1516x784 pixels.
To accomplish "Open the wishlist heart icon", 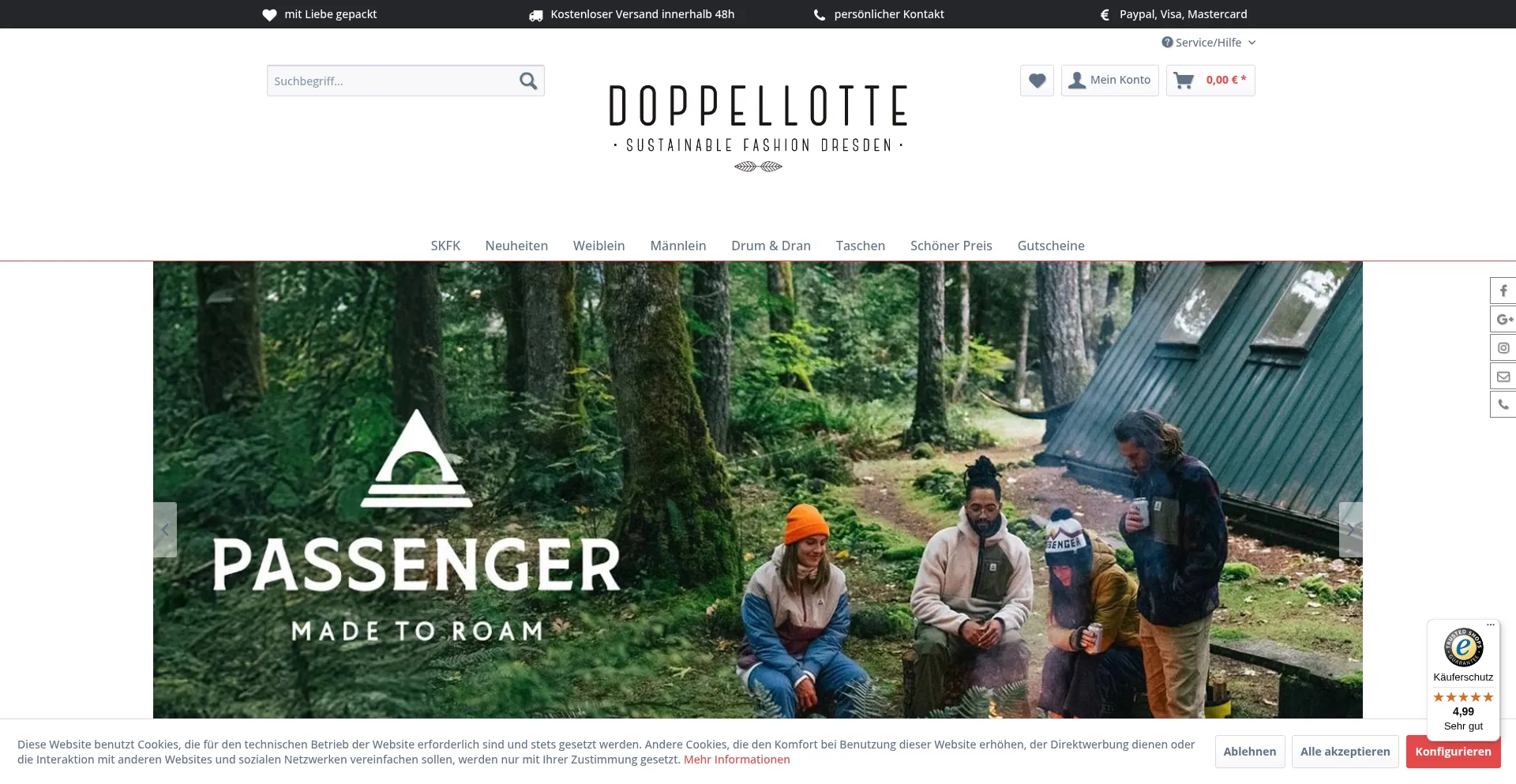I will point(1037,81).
